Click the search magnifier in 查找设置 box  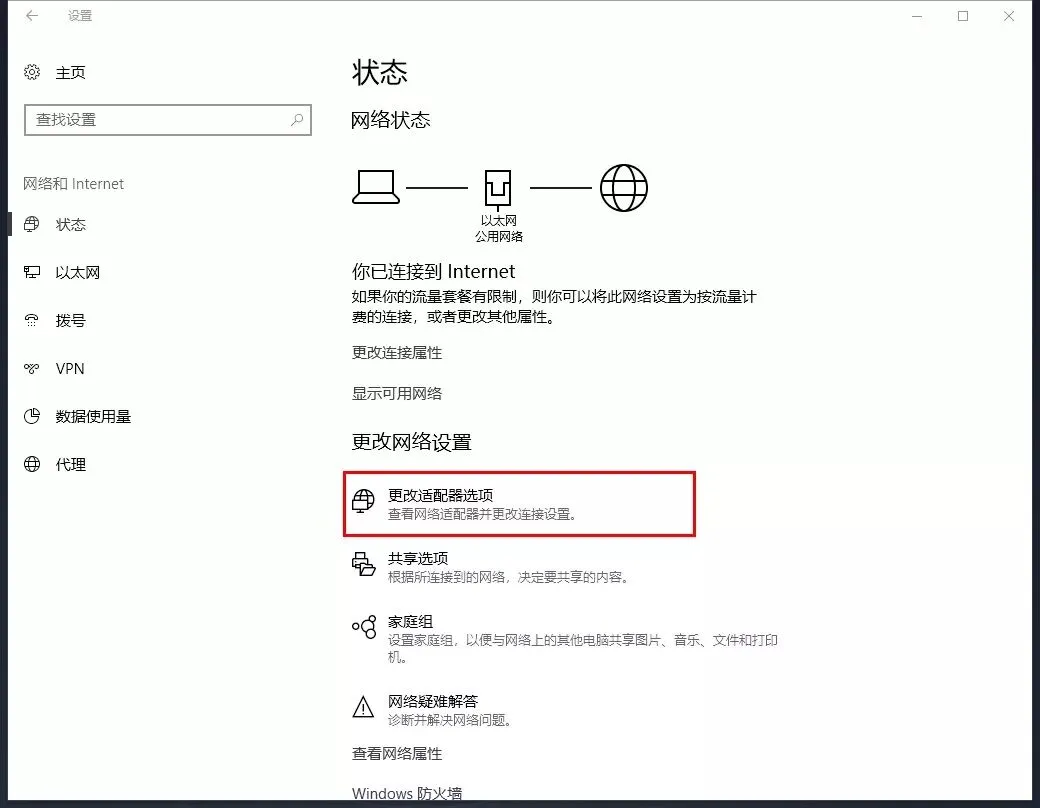296,120
